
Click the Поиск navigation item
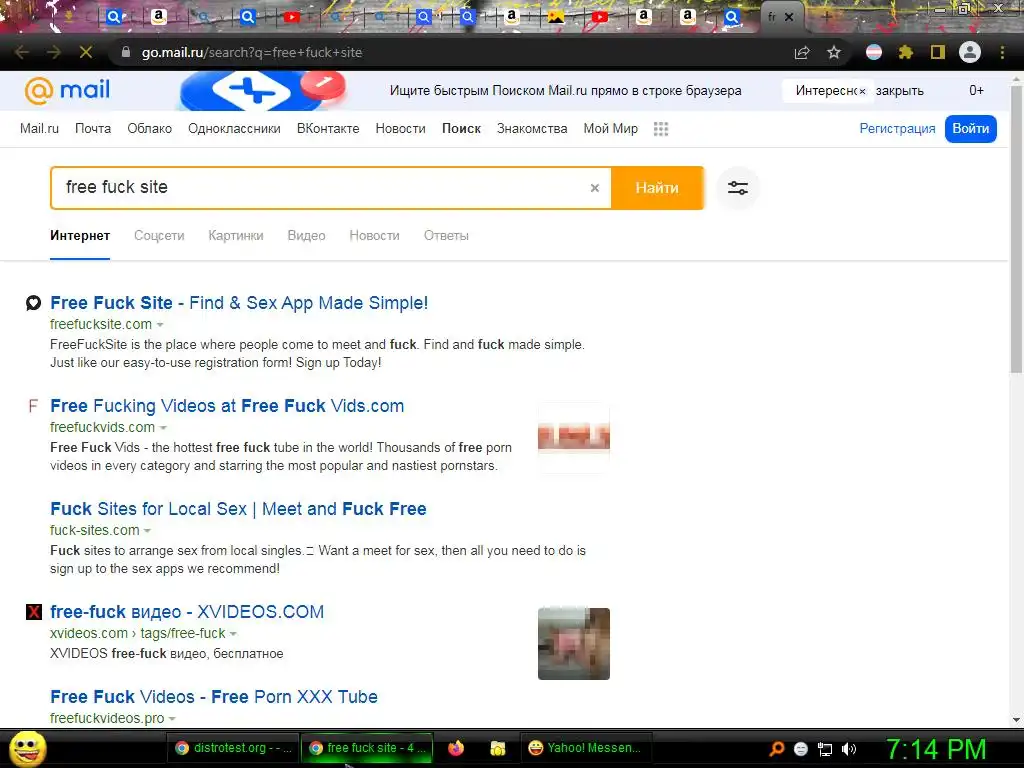[x=461, y=129]
